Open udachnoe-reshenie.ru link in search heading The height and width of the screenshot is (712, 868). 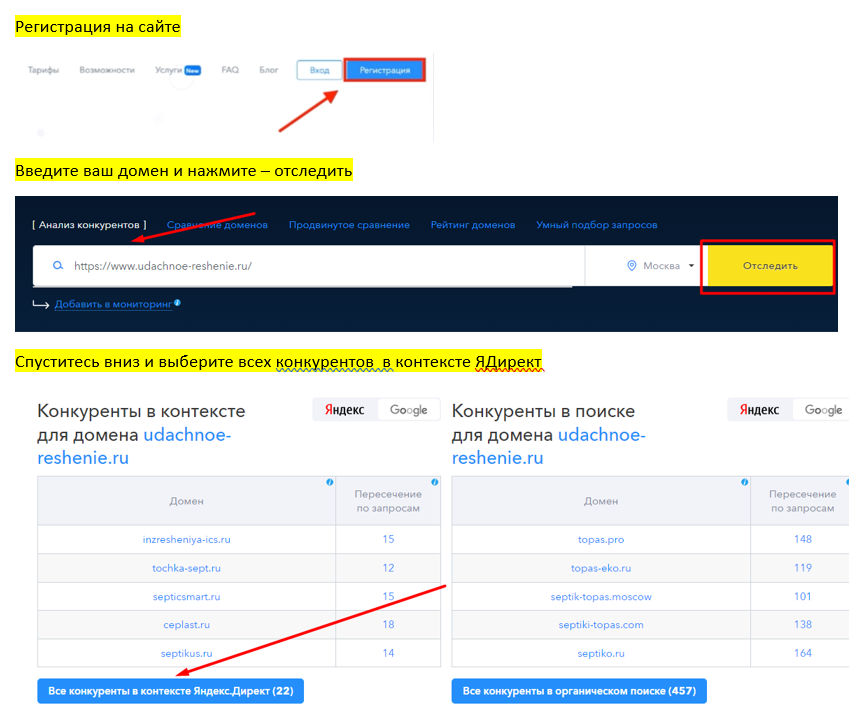[x=549, y=446]
